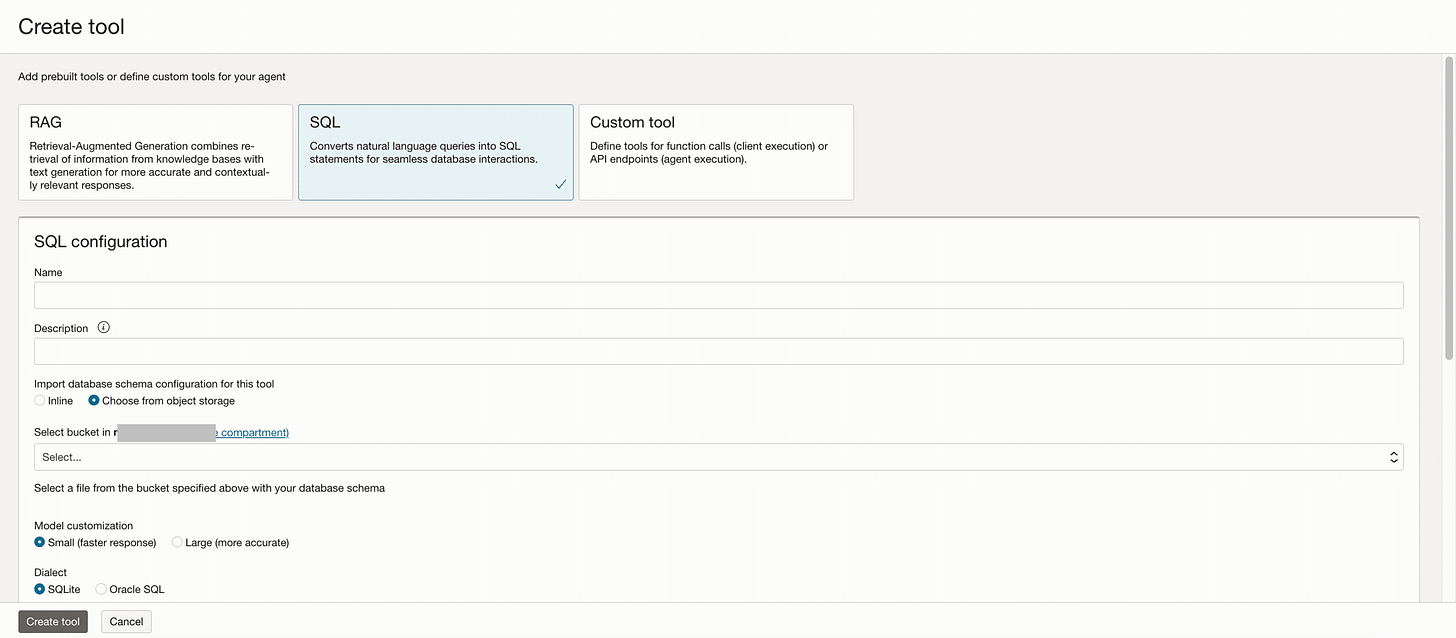Click the 'Select a file from the bucket' text
The height and width of the screenshot is (638, 1456).
209,488
